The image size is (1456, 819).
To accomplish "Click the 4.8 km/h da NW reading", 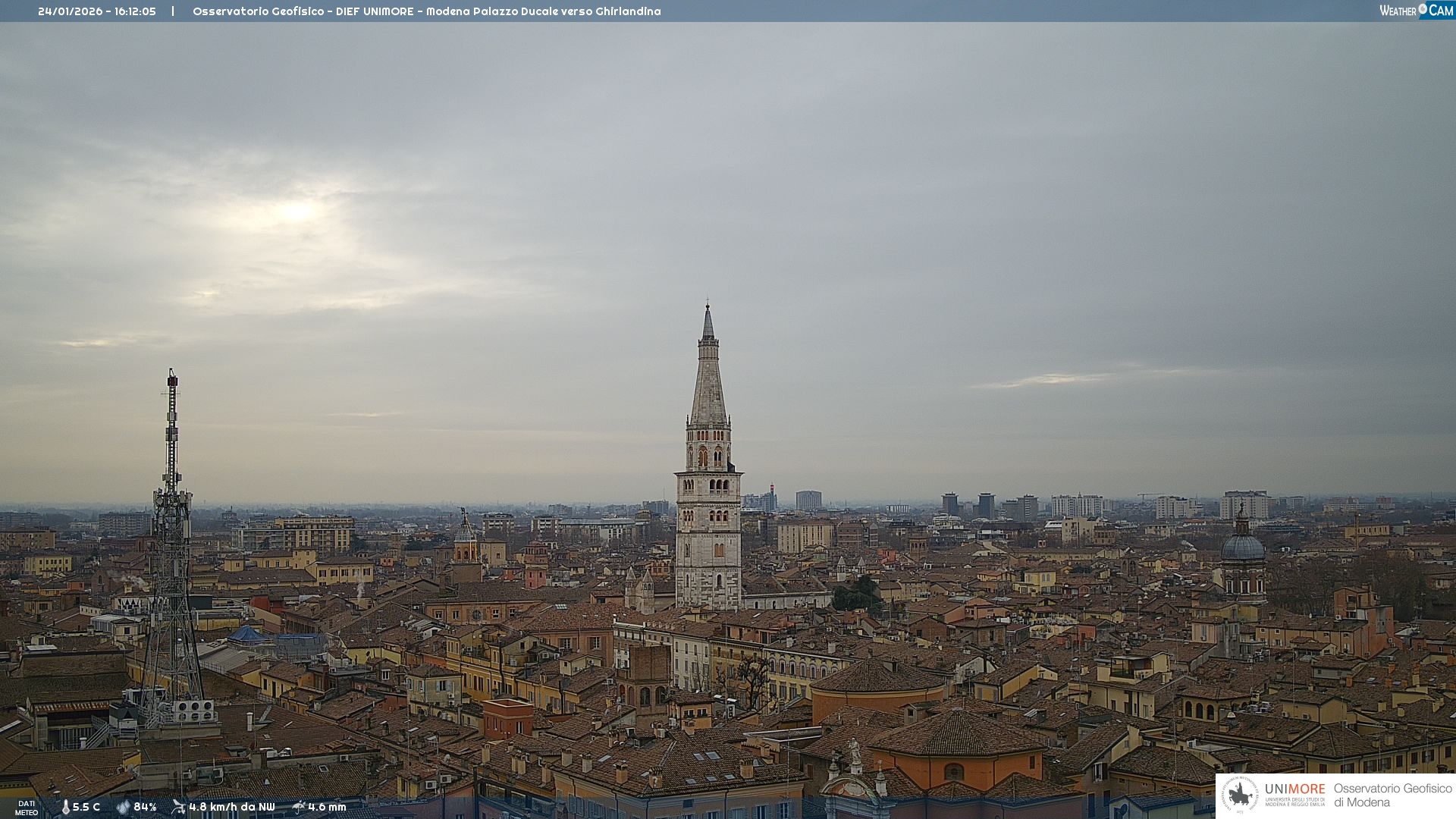I will tap(232, 808).
